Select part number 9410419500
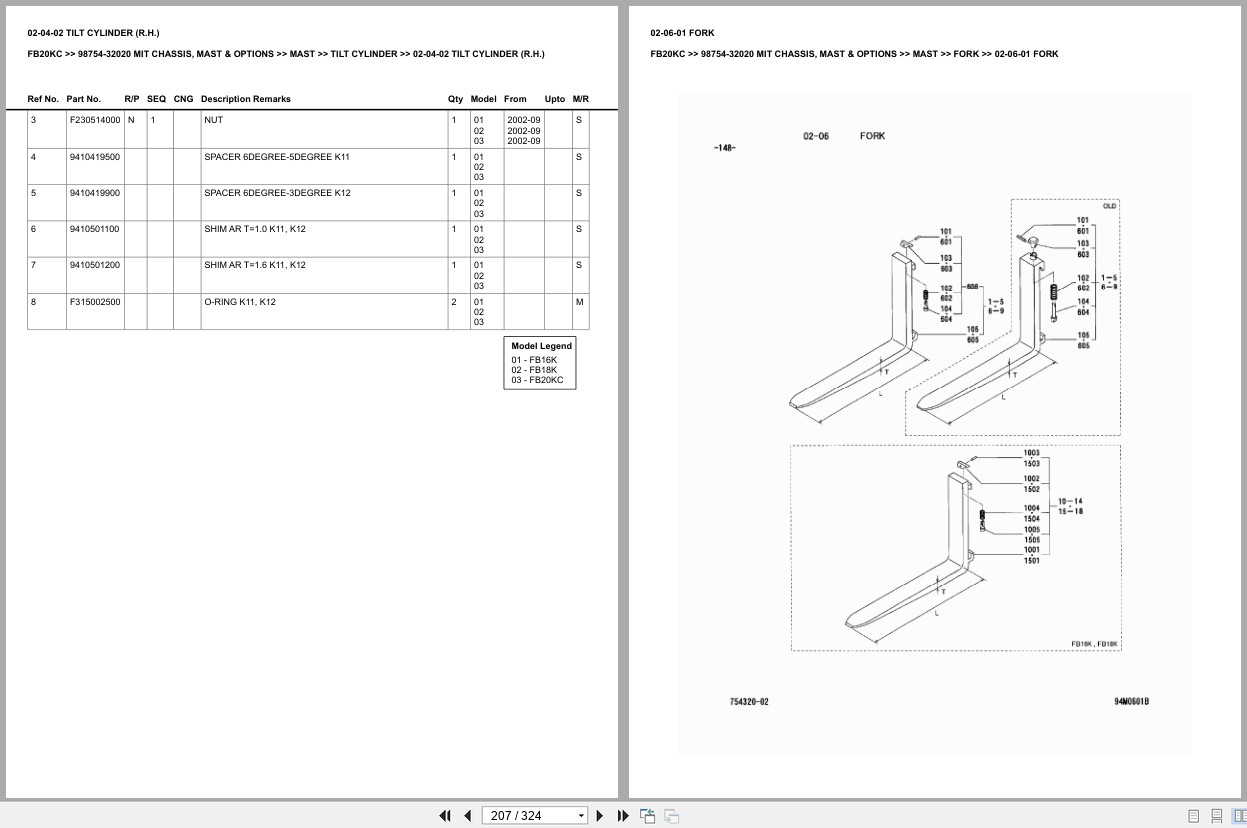This screenshot has height=828, width=1247. pos(95,157)
